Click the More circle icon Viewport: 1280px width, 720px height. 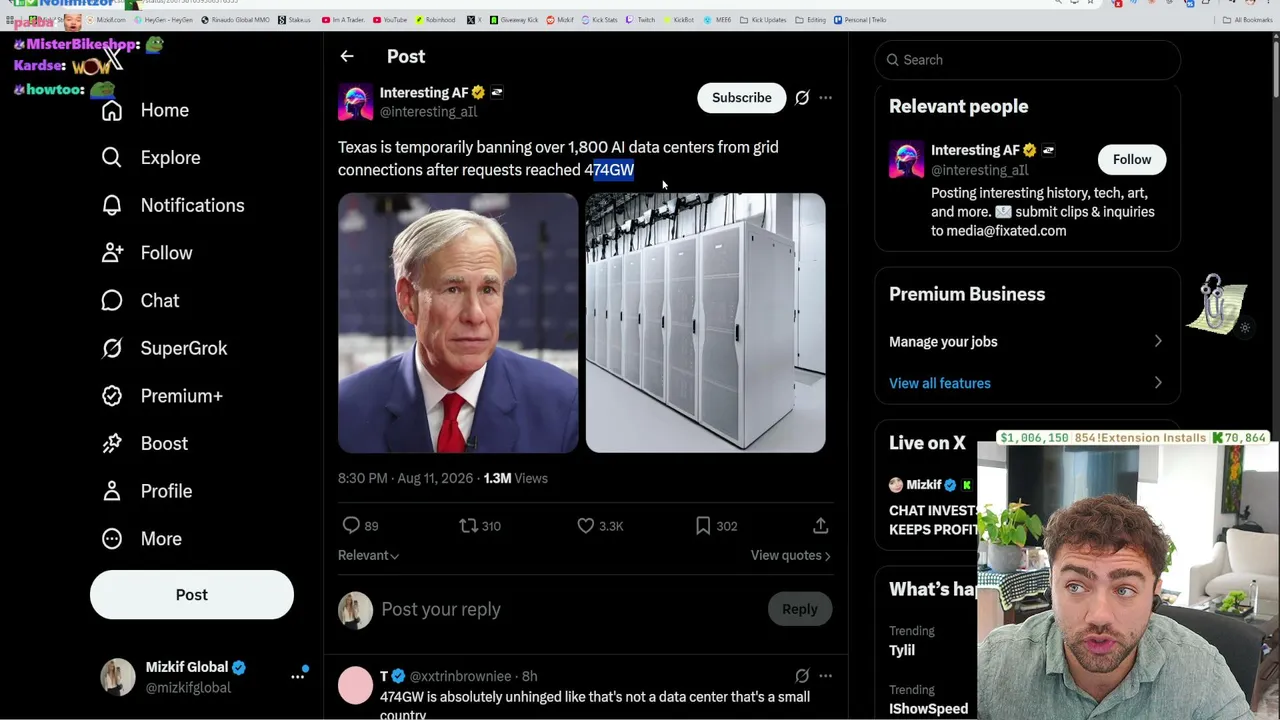[x=112, y=539]
